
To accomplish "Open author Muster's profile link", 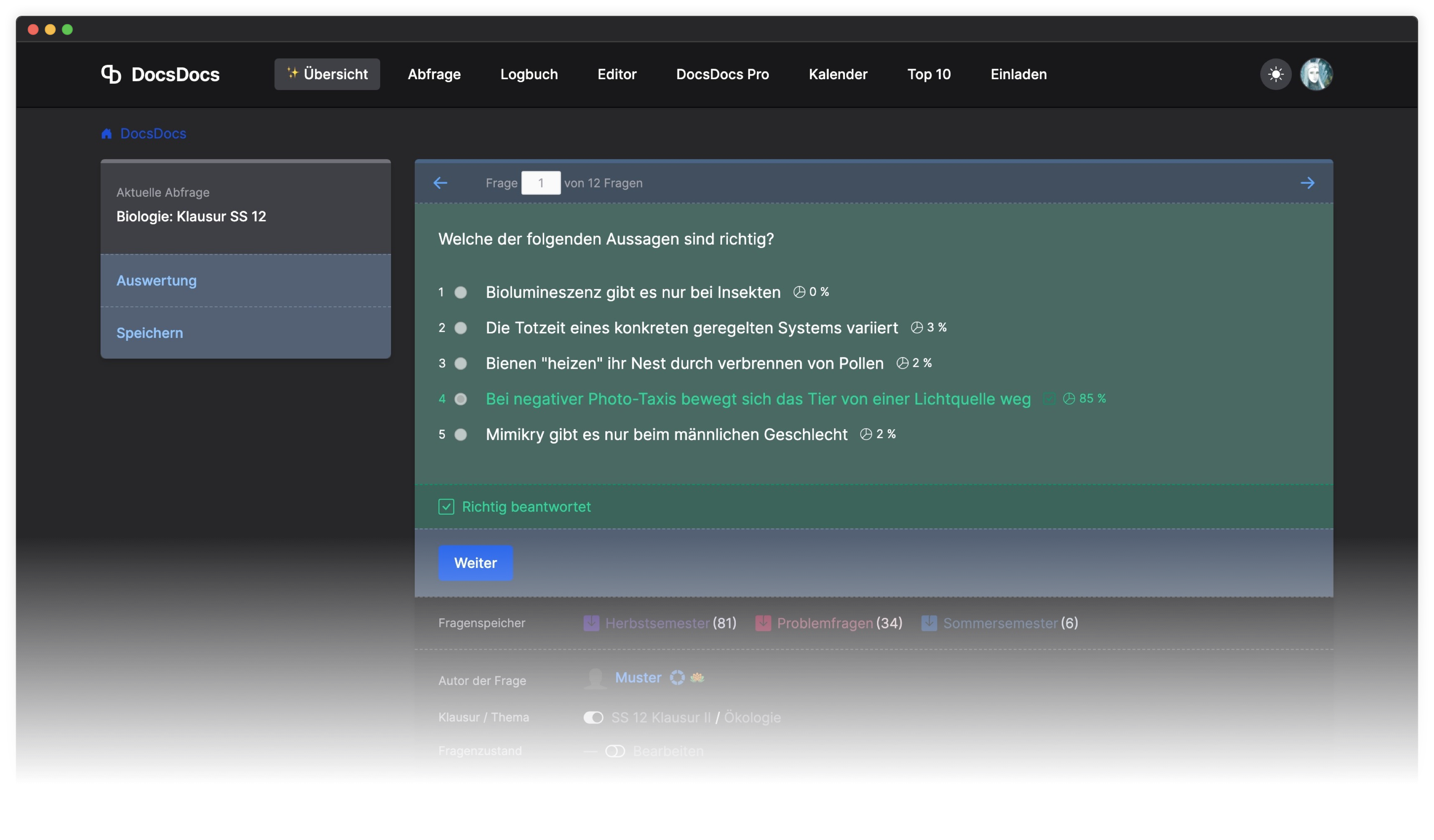I will pyautogui.click(x=638, y=677).
